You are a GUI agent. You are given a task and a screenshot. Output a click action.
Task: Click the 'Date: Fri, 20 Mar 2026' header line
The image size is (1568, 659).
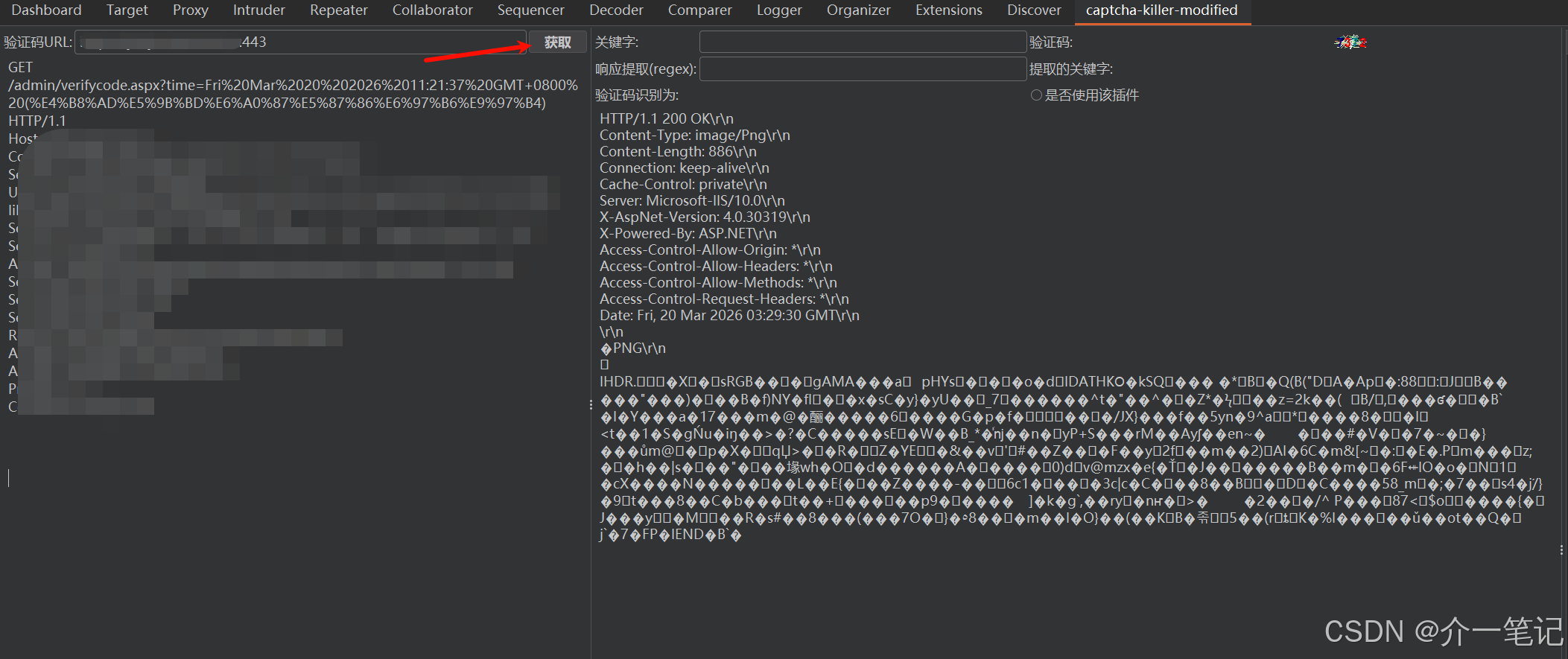(729, 316)
